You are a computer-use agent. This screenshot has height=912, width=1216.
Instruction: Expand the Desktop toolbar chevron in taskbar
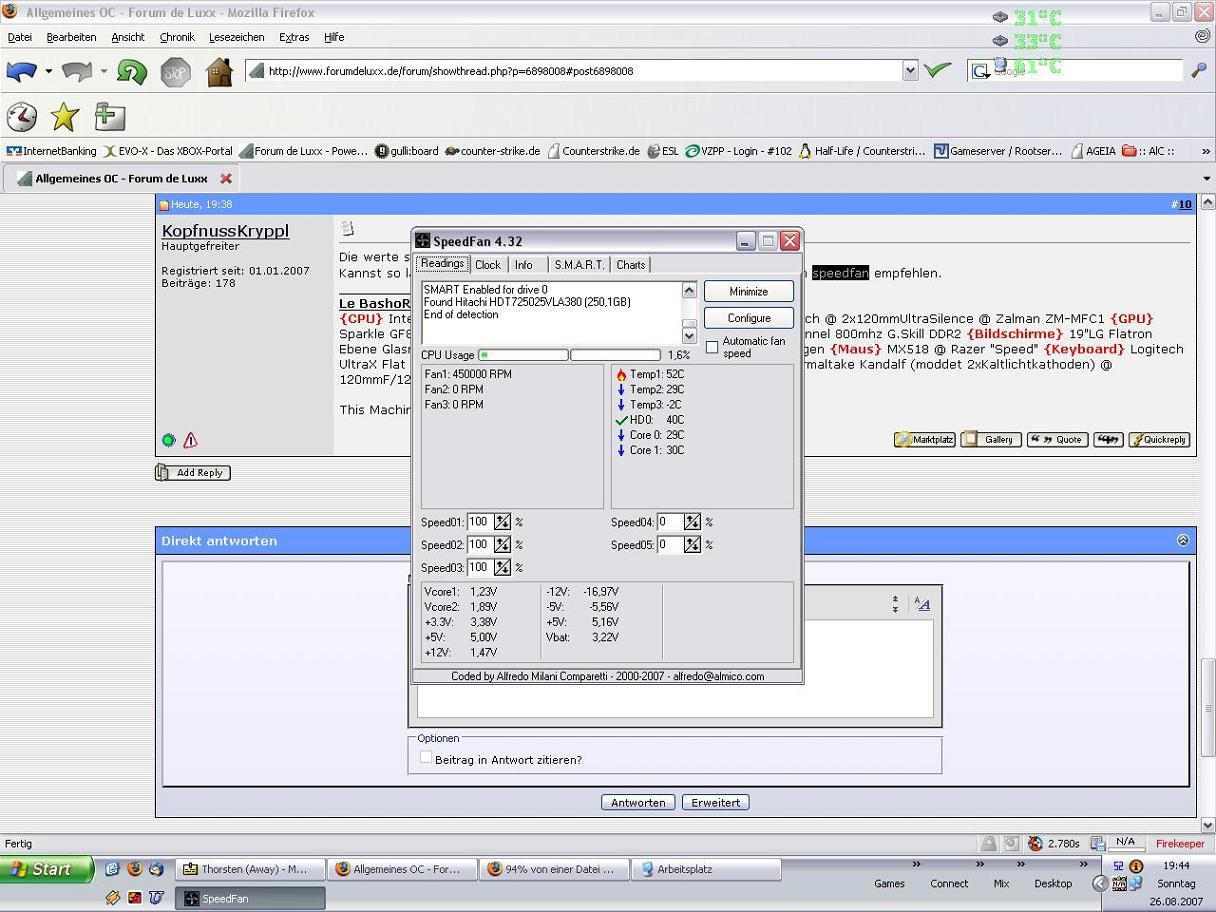click(x=1083, y=865)
